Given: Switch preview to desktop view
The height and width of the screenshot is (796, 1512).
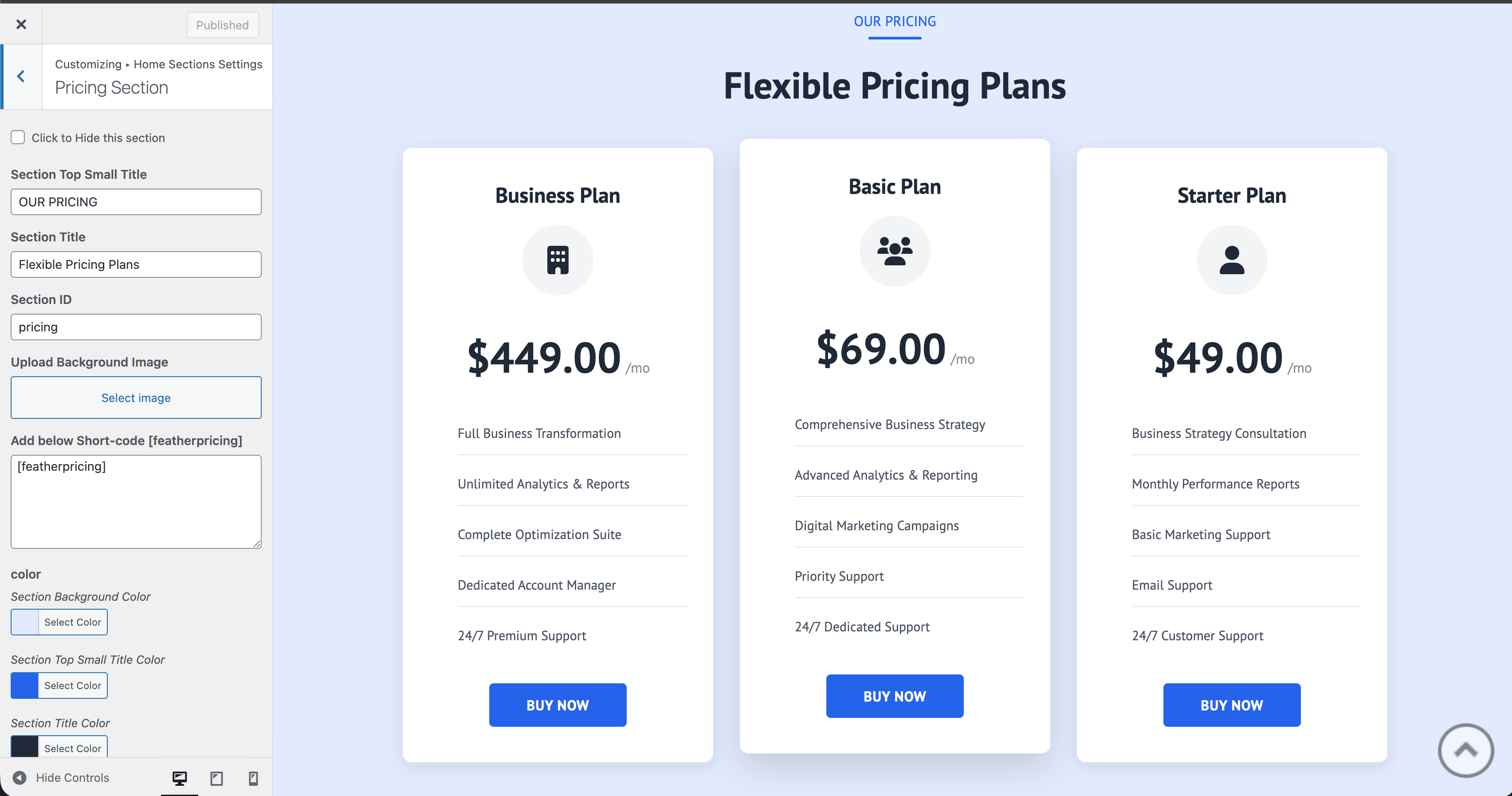Looking at the screenshot, I should click(x=179, y=777).
